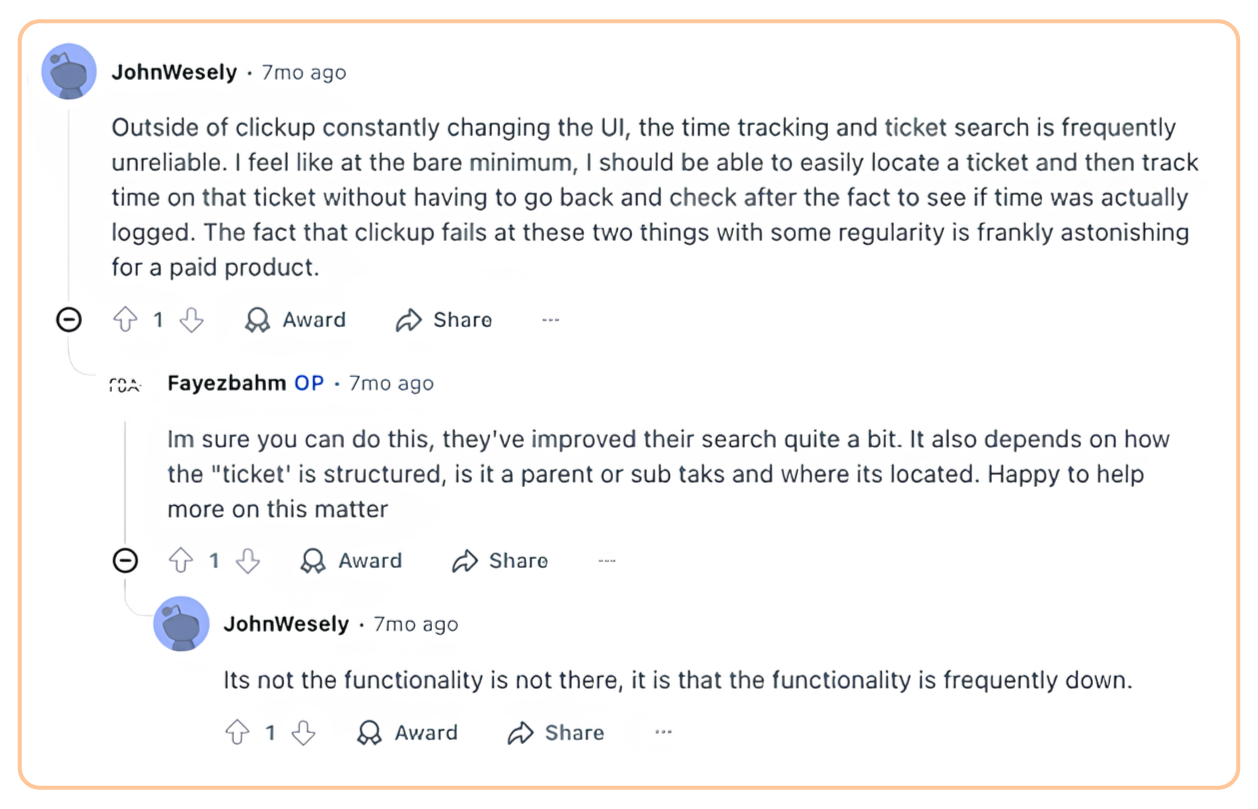The image size is (1258, 809).
Task: Give an award to the bottom reply
Action: 406,732
